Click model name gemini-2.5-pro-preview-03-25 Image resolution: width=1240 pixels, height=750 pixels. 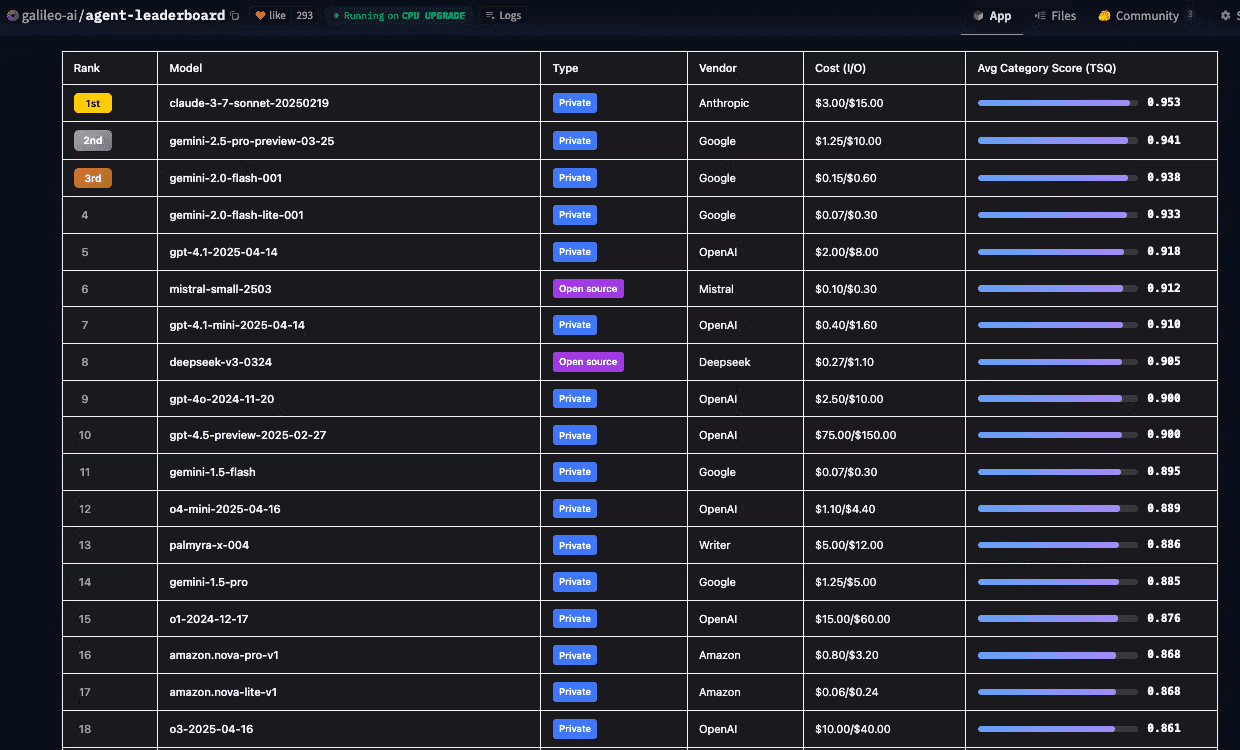(x=252, y=141)
